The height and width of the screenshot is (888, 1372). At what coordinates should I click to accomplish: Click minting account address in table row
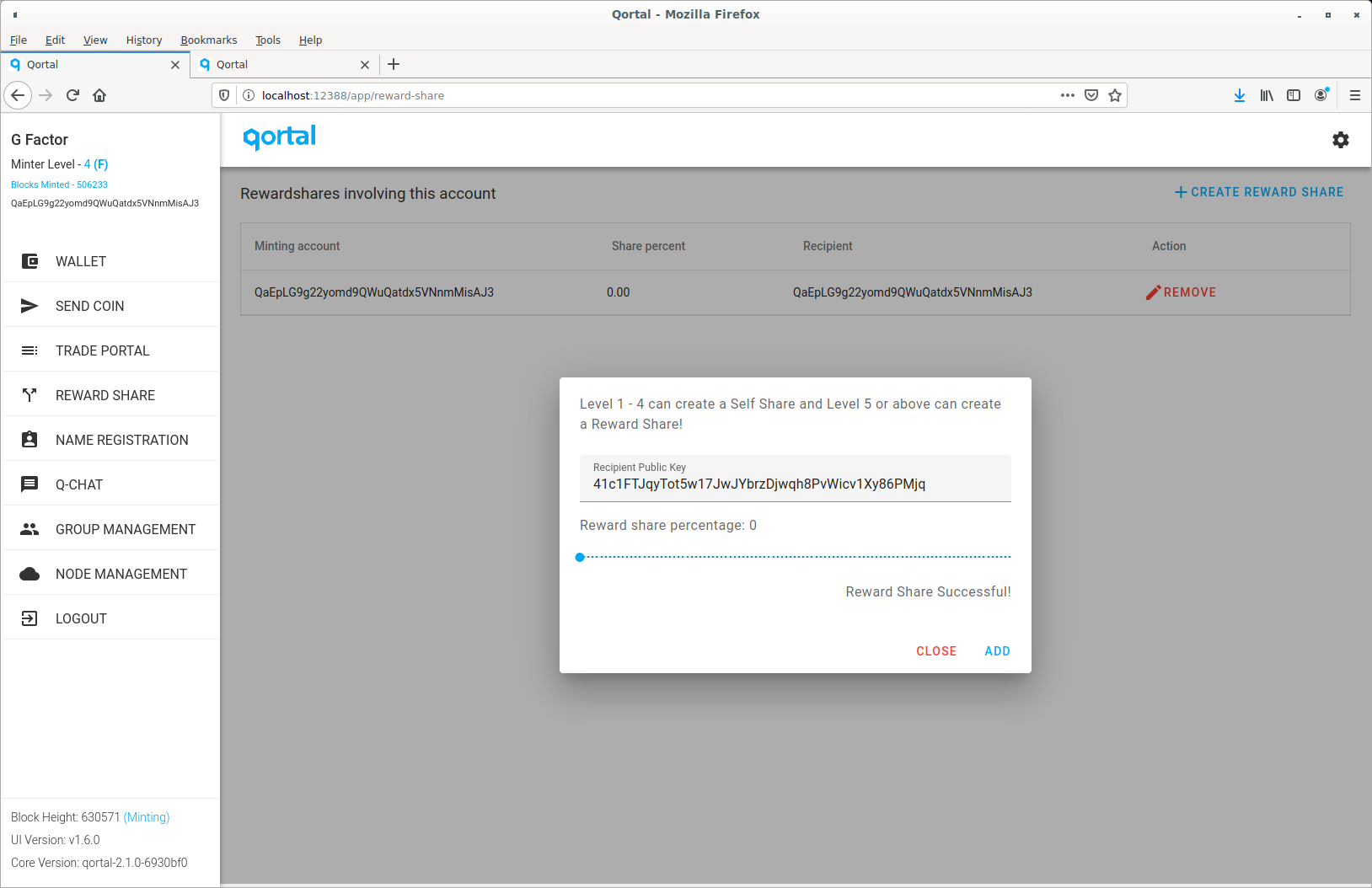click(374, 292)
